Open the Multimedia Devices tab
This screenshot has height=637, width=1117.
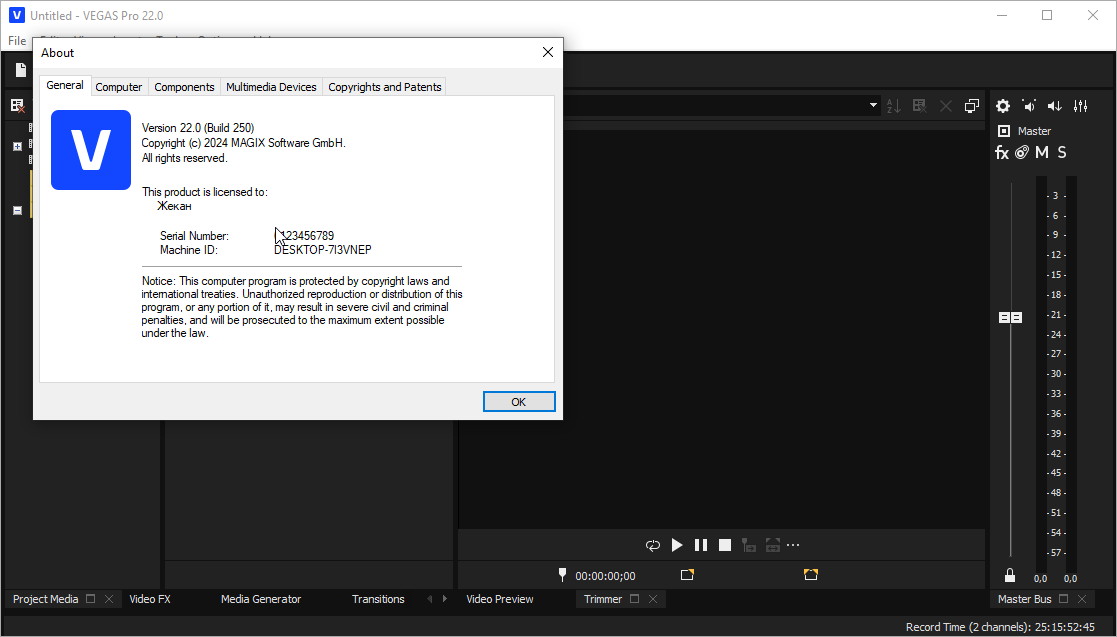click(271, 87)
